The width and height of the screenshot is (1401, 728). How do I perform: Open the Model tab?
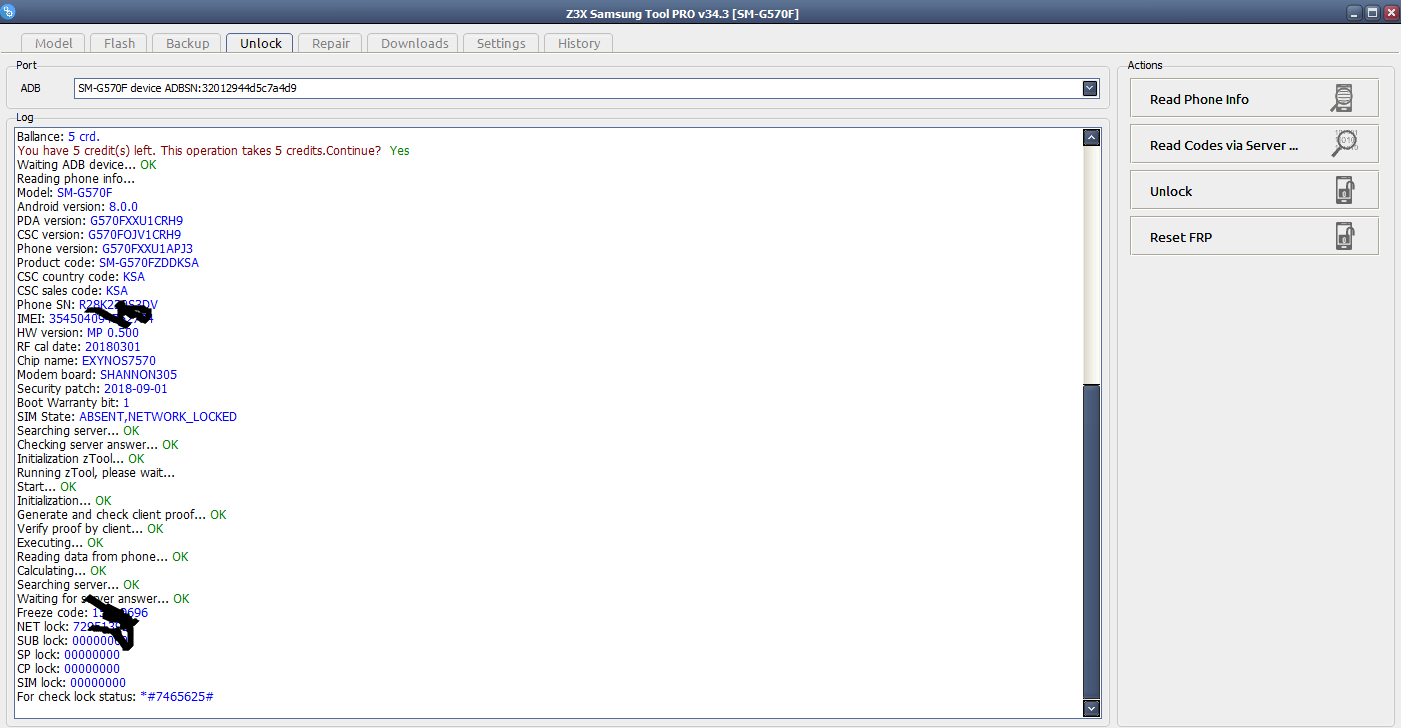(54, 43)
